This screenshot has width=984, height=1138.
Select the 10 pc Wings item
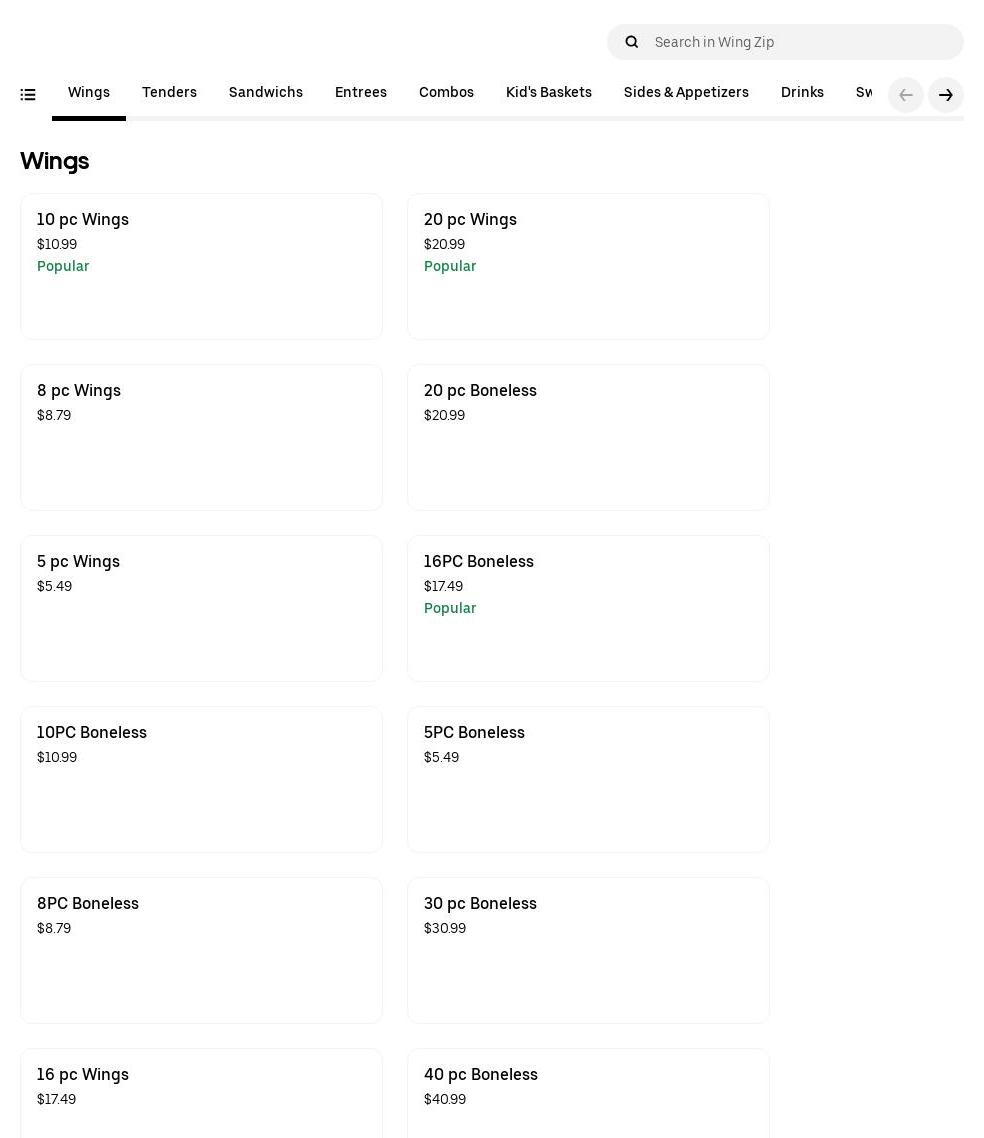(x=201, y=266)
